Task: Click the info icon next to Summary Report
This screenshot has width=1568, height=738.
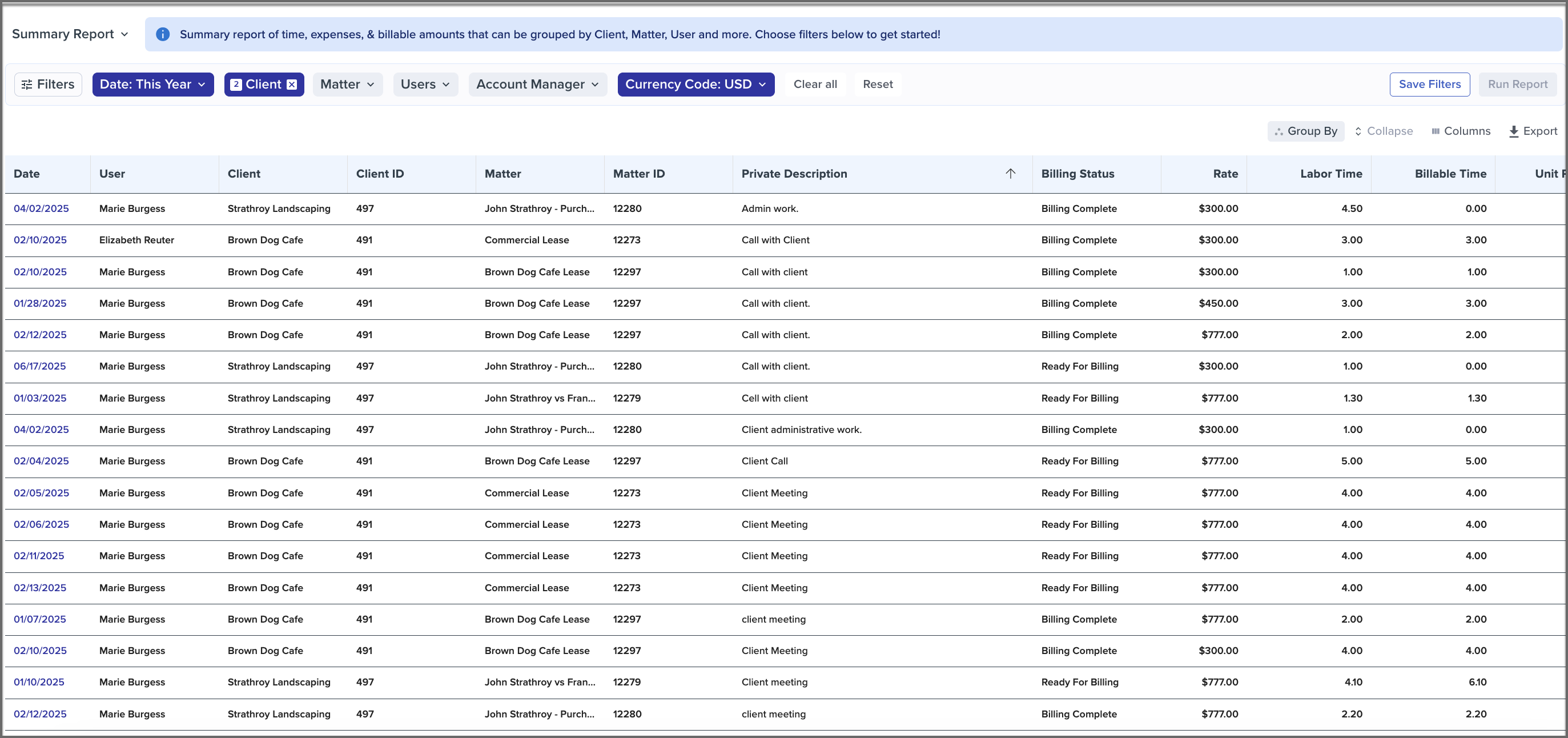Action: tap(163, 34)
